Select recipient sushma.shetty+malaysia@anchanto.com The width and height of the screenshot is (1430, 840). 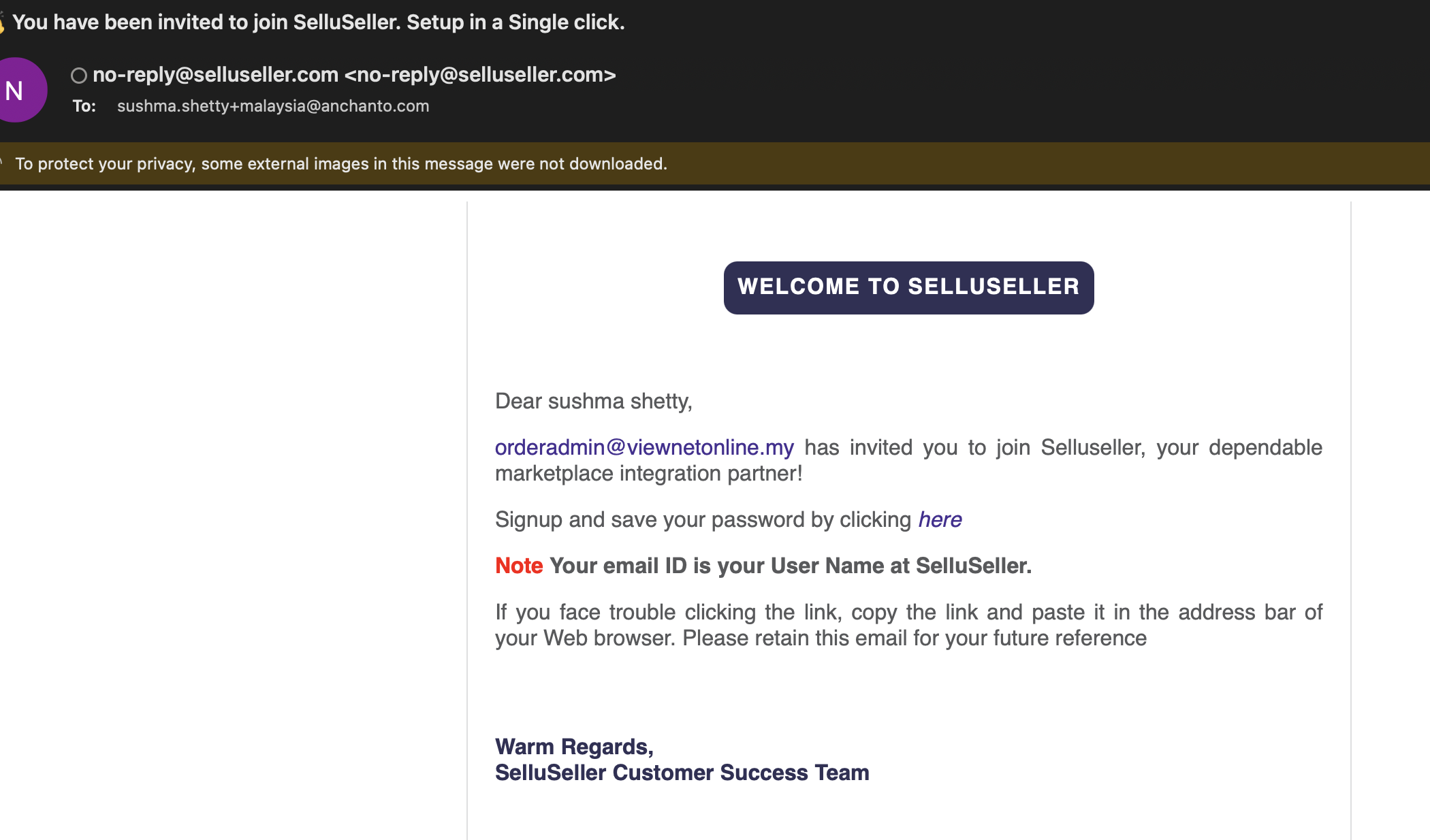pyautogui.click(x=273, y=106)
